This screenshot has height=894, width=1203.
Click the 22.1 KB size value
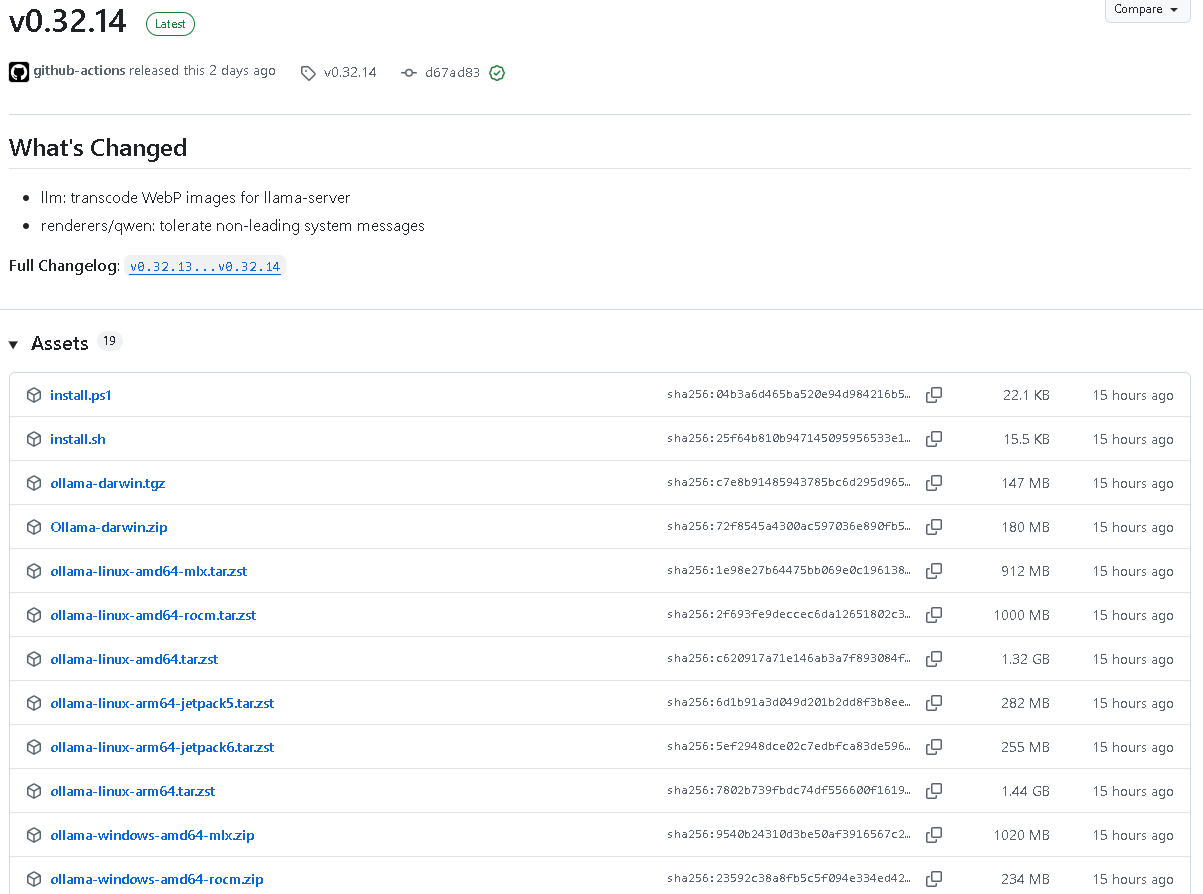1026,395
